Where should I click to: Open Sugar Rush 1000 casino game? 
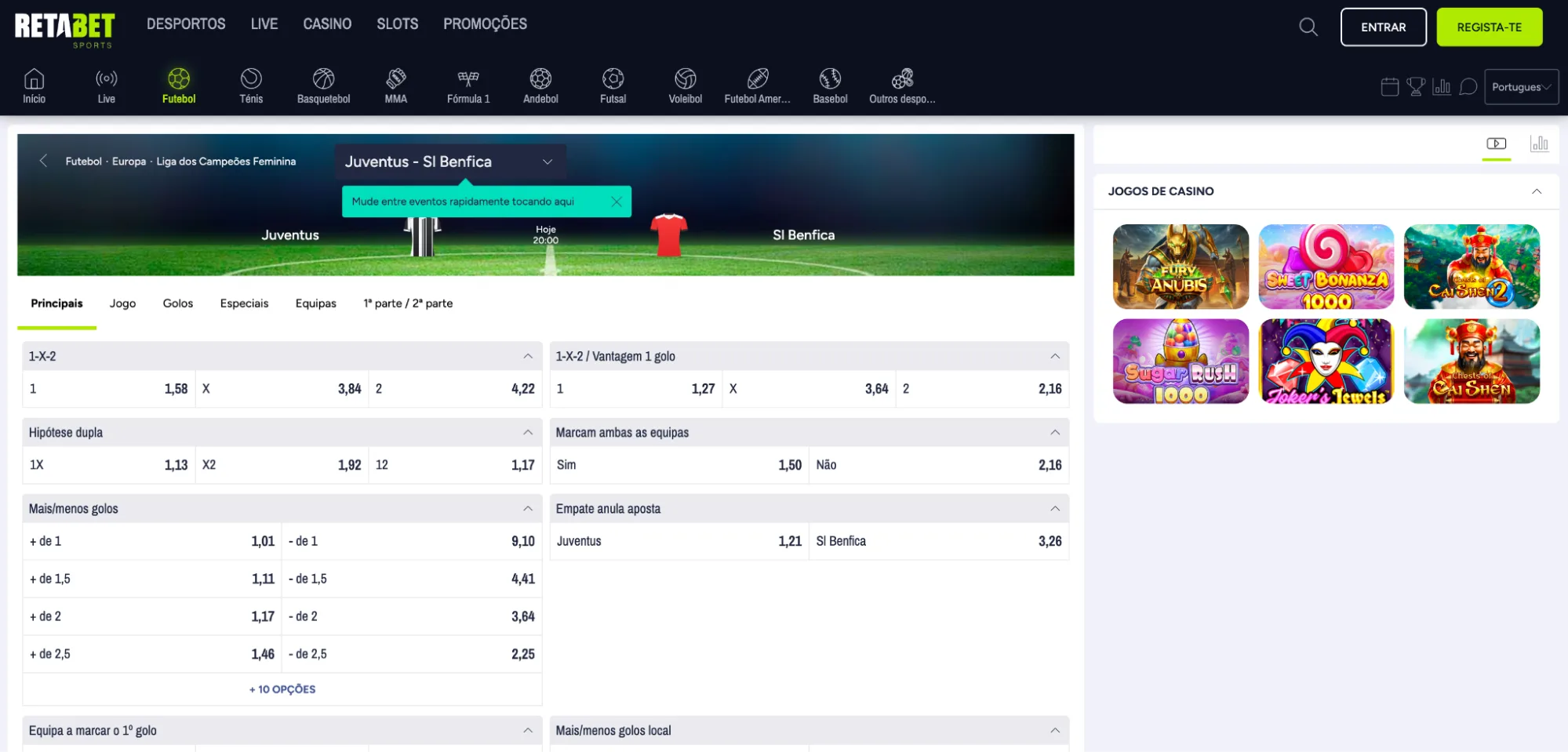pyautogui.click(x=1181, y=361)
